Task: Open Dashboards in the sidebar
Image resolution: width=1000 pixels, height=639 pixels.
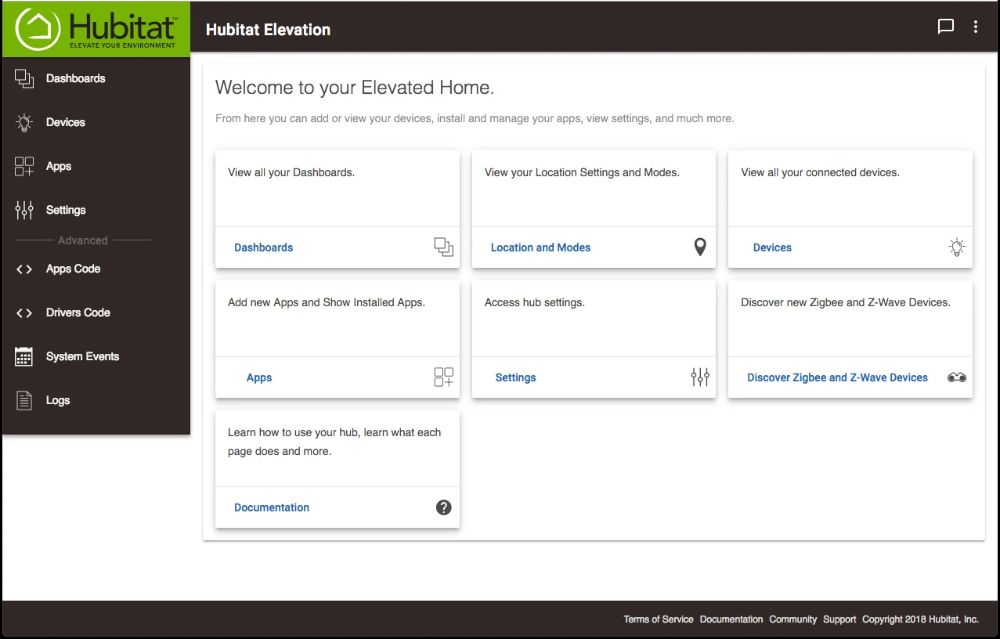Action: 75,79
